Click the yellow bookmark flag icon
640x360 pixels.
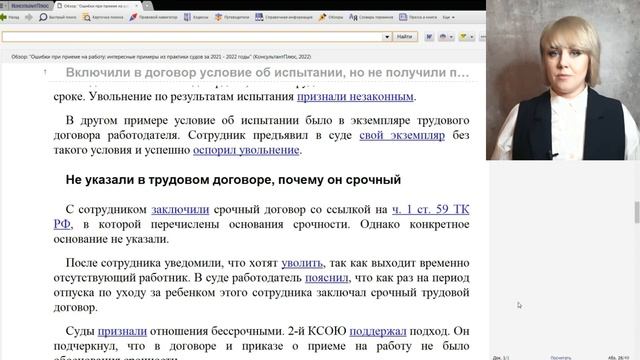[x=463, y=37]
